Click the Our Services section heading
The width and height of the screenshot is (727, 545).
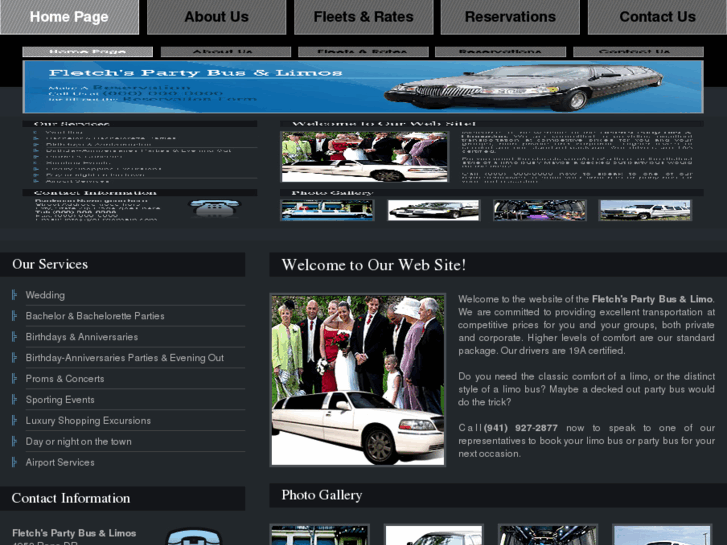tap(50, 264)
